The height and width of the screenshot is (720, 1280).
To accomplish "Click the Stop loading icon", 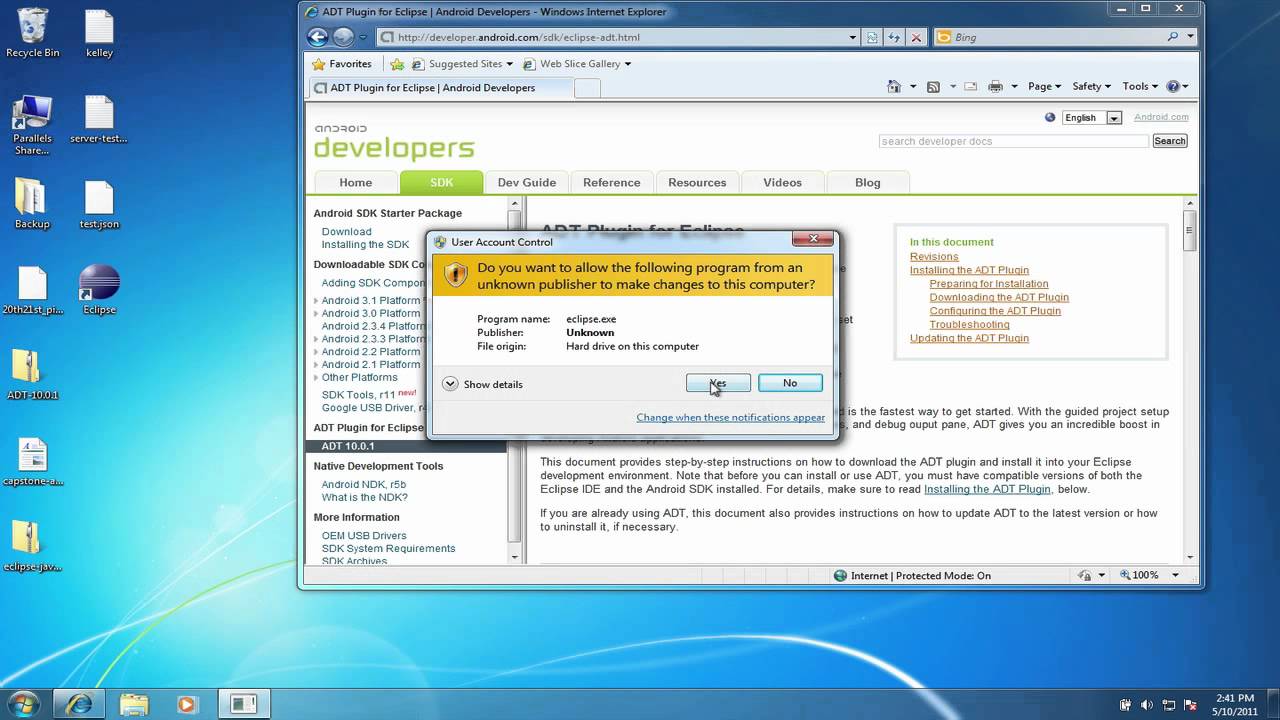I will tap(916, 37).
